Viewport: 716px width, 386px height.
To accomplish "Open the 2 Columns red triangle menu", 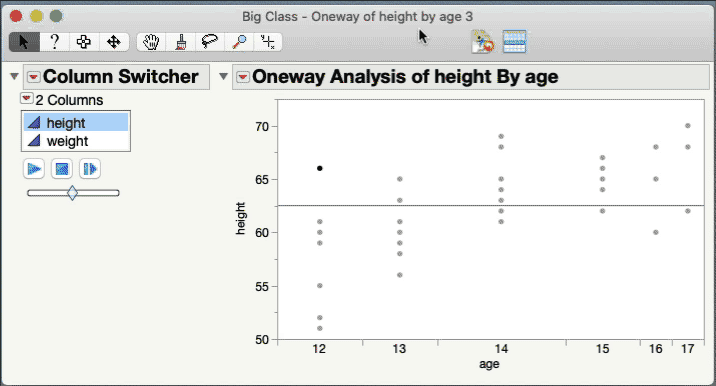I will click(26, 98).
